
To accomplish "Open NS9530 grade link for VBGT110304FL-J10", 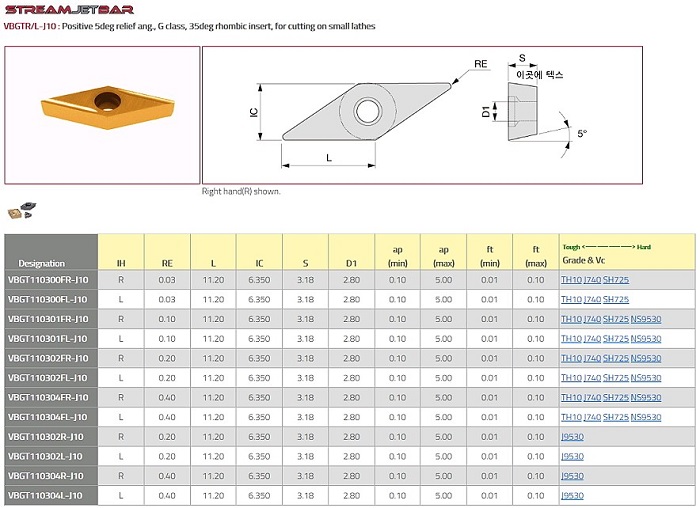I will click(x=646, y=417).
